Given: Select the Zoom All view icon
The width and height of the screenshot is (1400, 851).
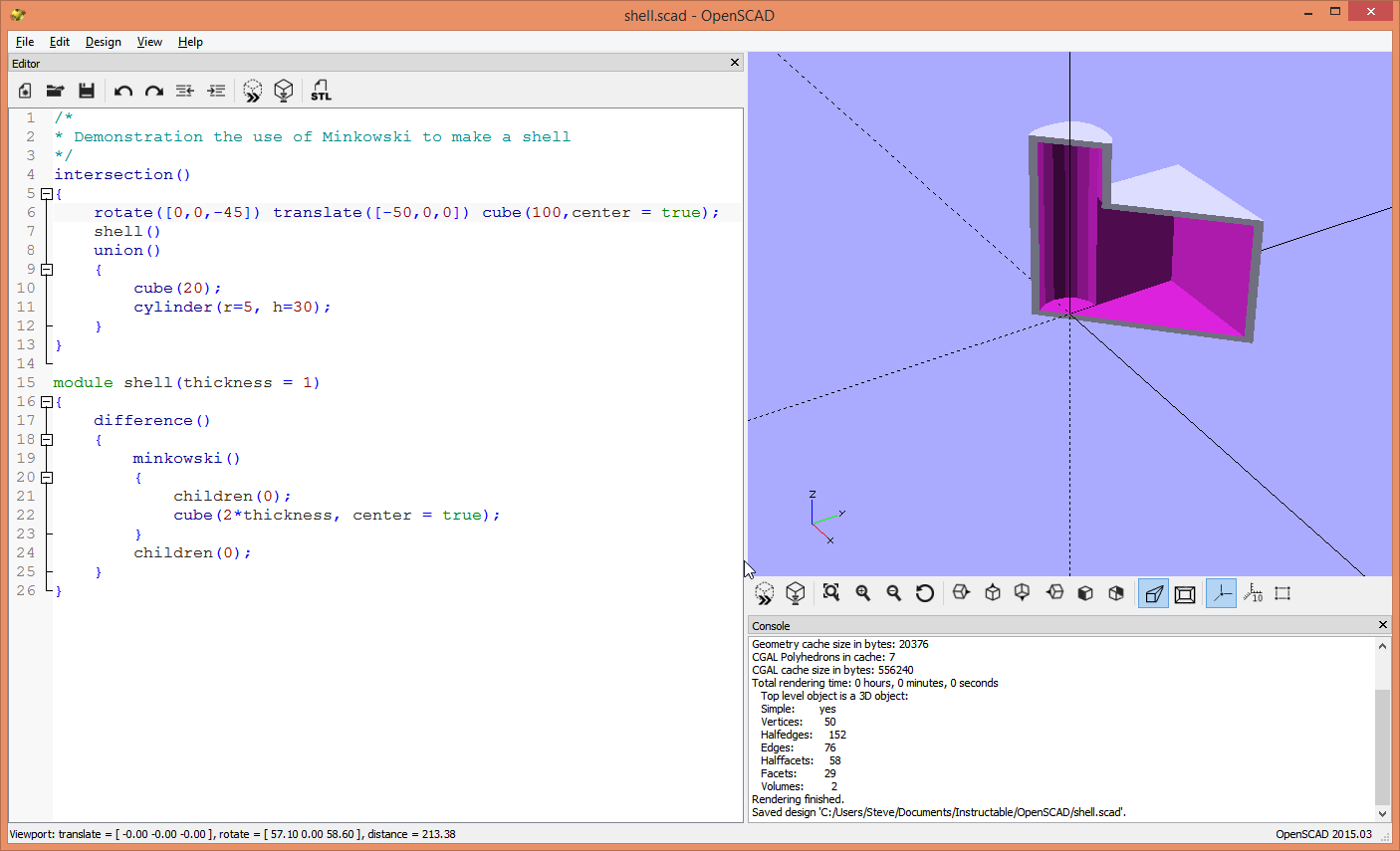Looking at the screenshot, I should point(830,592).
